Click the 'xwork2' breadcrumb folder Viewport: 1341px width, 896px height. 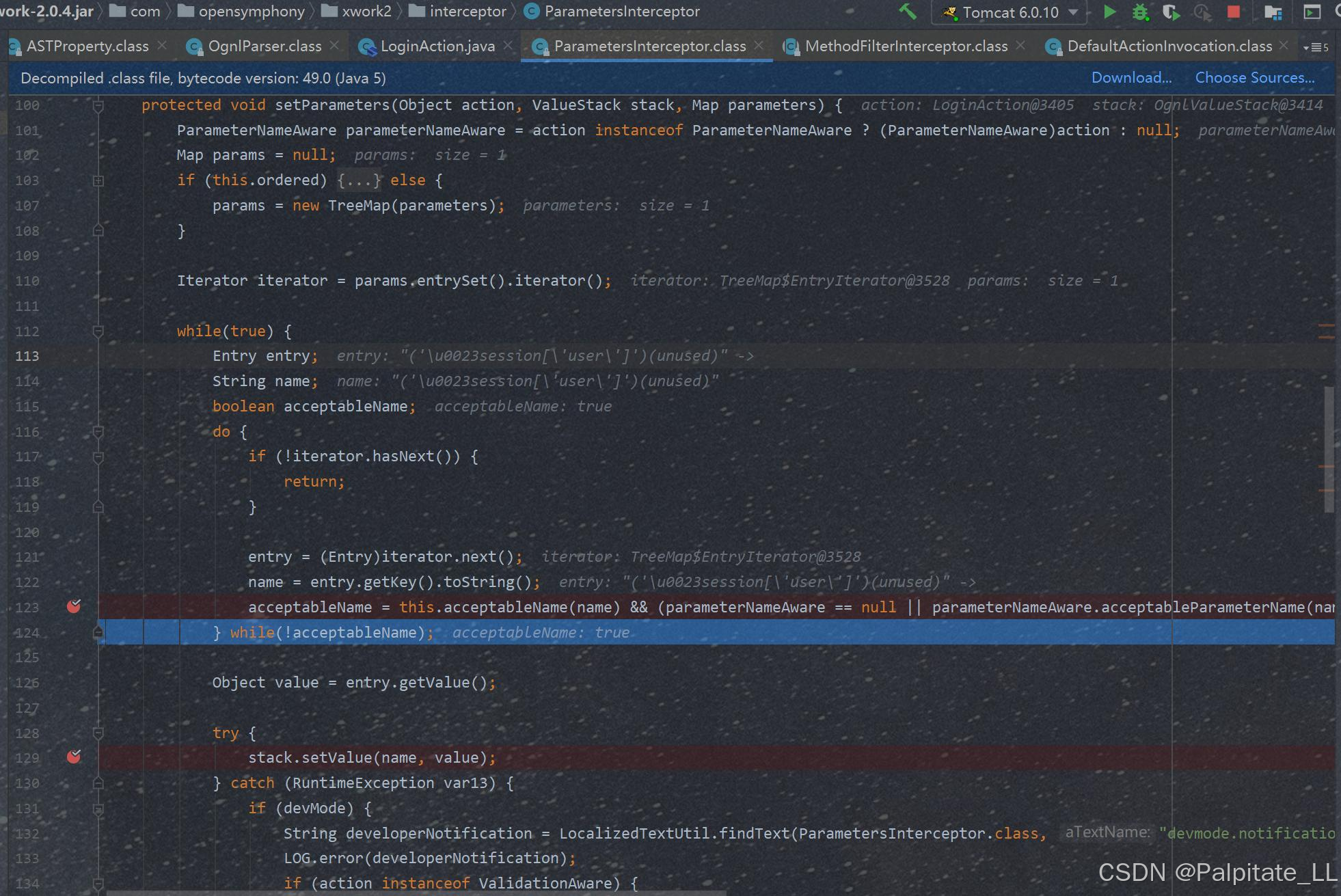click(x=356, y=12)
